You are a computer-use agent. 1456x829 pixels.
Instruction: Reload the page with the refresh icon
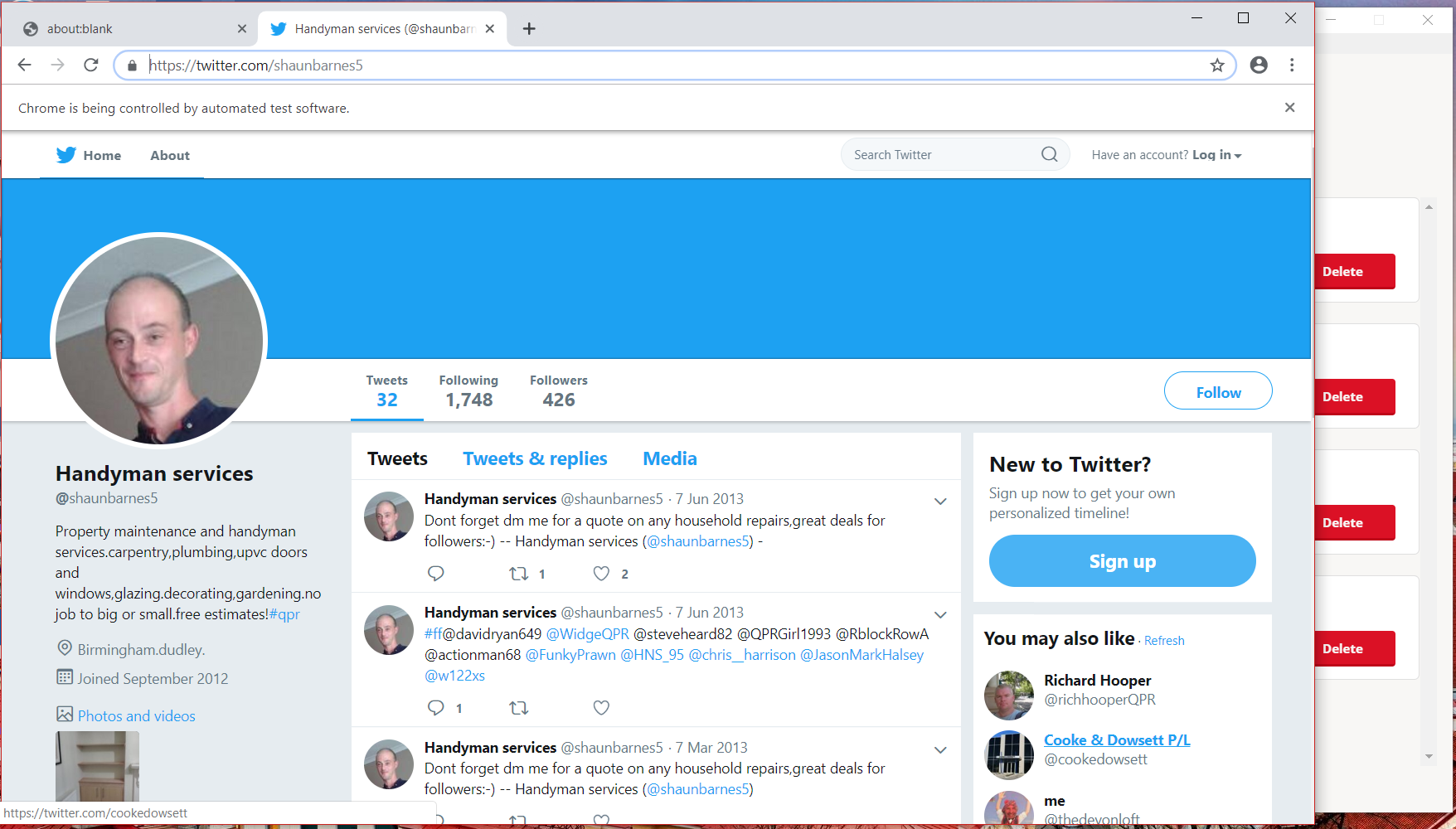click(91, 65)
